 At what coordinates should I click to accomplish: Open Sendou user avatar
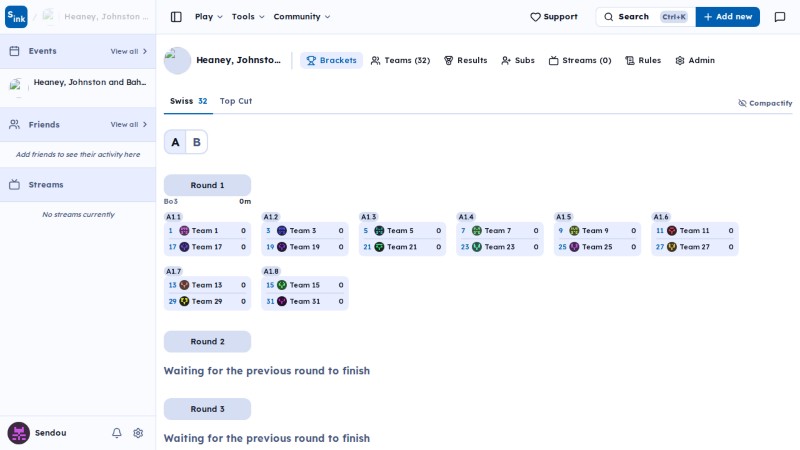18,433
